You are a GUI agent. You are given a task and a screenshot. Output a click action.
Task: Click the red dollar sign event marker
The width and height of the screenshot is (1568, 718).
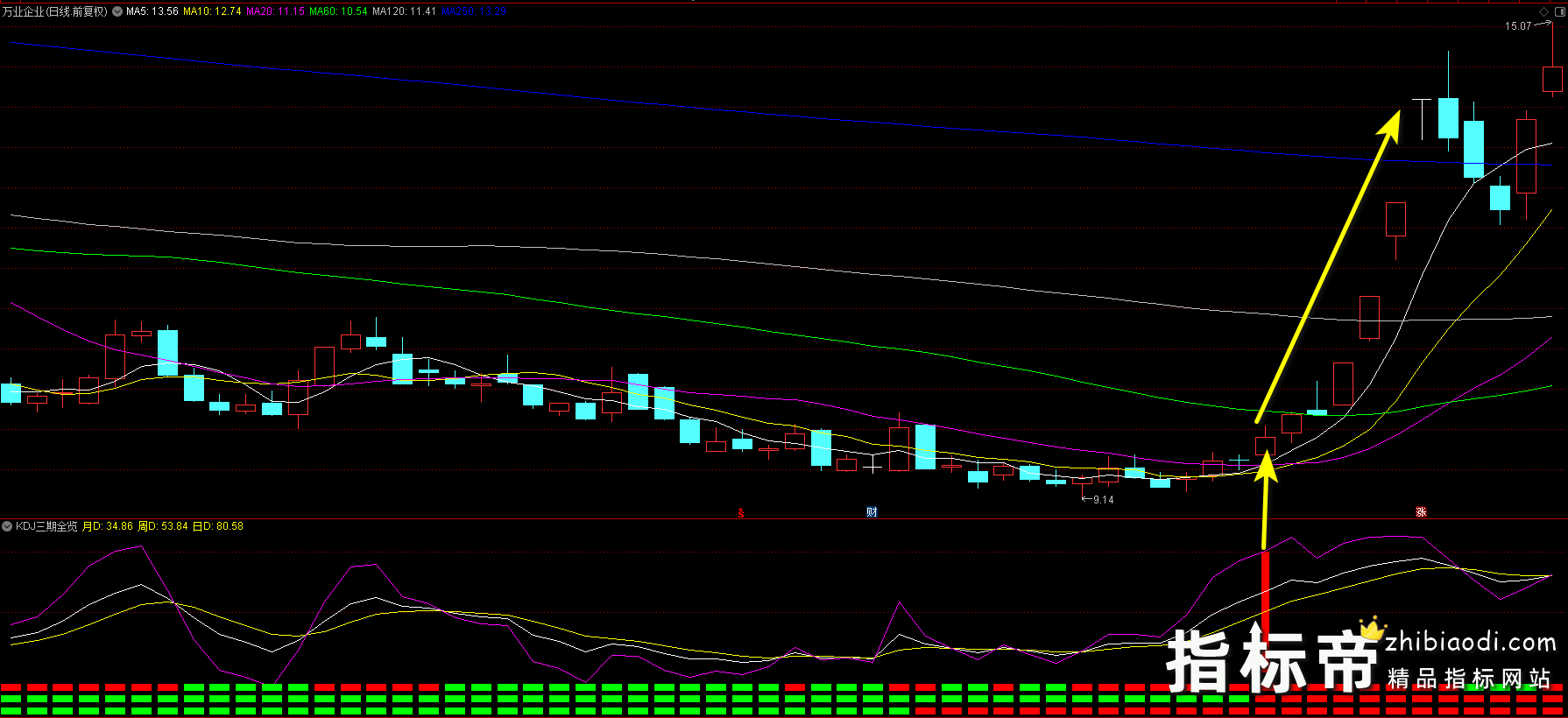pos(741,513)
